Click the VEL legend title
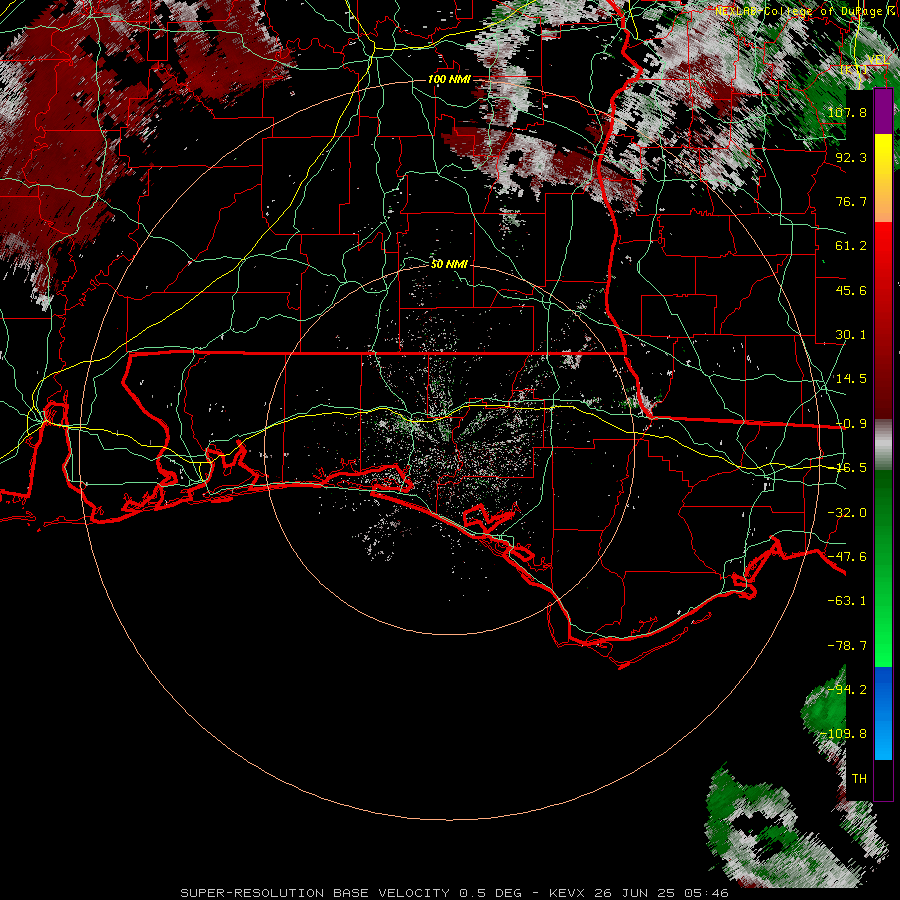 [878, 60]
